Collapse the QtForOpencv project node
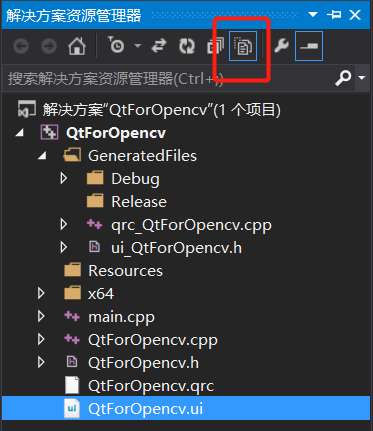This screenshot has width=373, height=431. tap(20, 133)
